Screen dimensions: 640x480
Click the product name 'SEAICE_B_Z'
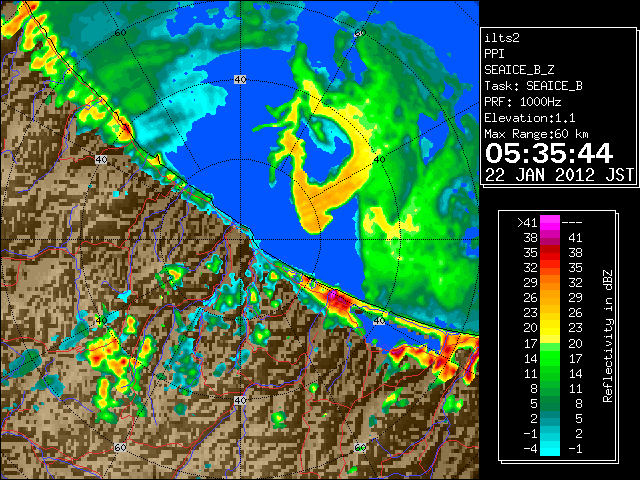coord(519,70)
